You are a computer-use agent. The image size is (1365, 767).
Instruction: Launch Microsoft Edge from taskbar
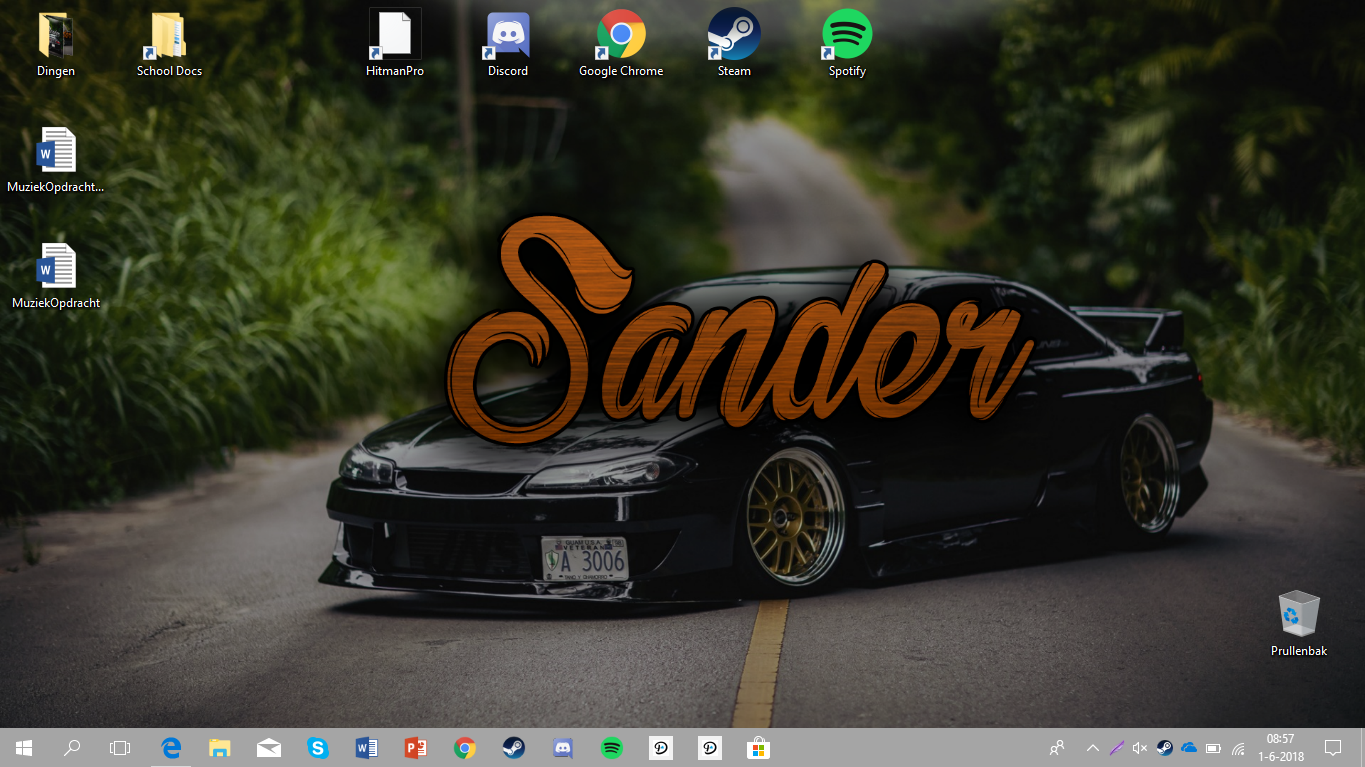(x=171, y=747)
